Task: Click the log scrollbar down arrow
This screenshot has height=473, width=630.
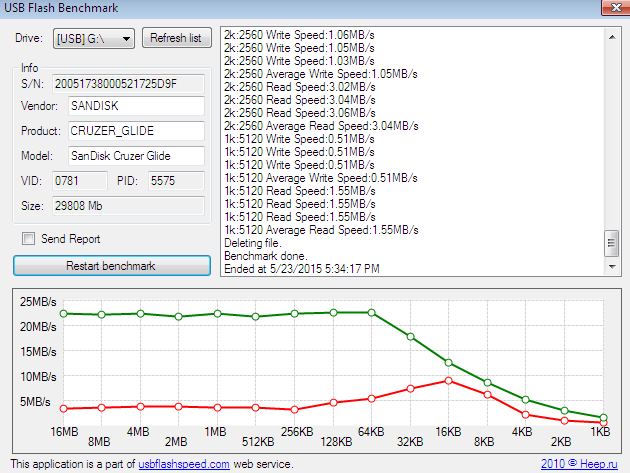Action: click(612, 266)
